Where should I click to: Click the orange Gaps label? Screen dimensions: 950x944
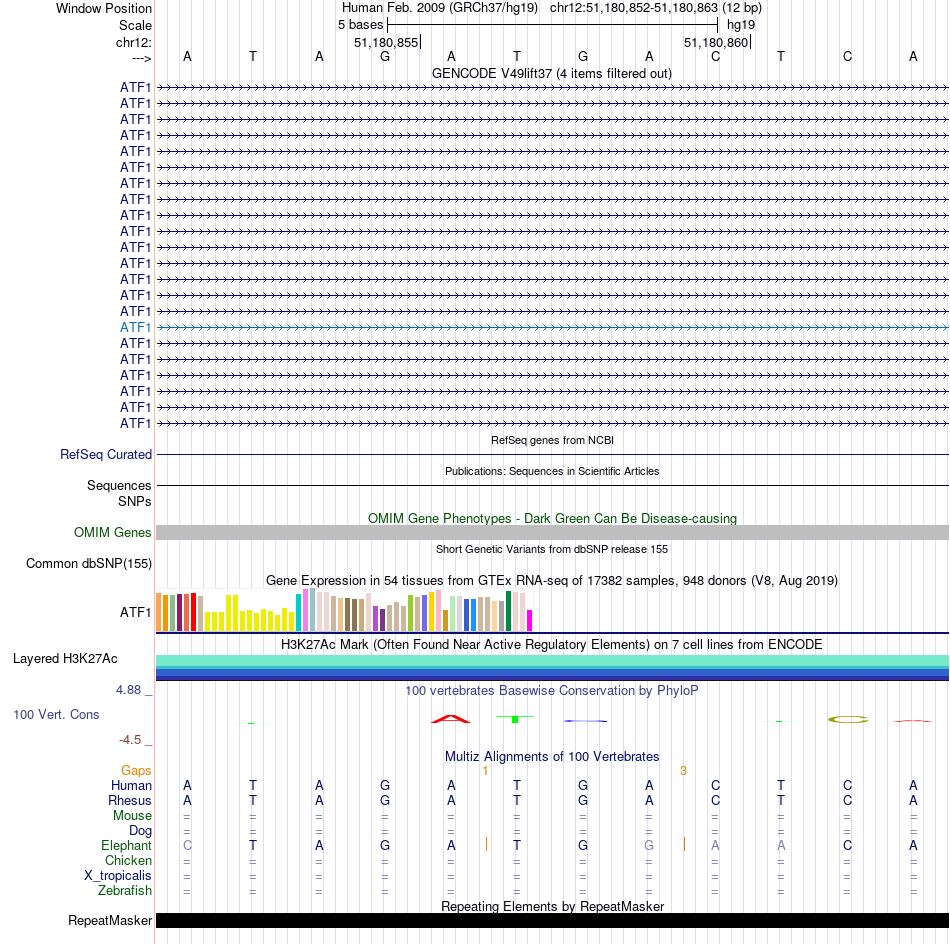tap(136, 770)
